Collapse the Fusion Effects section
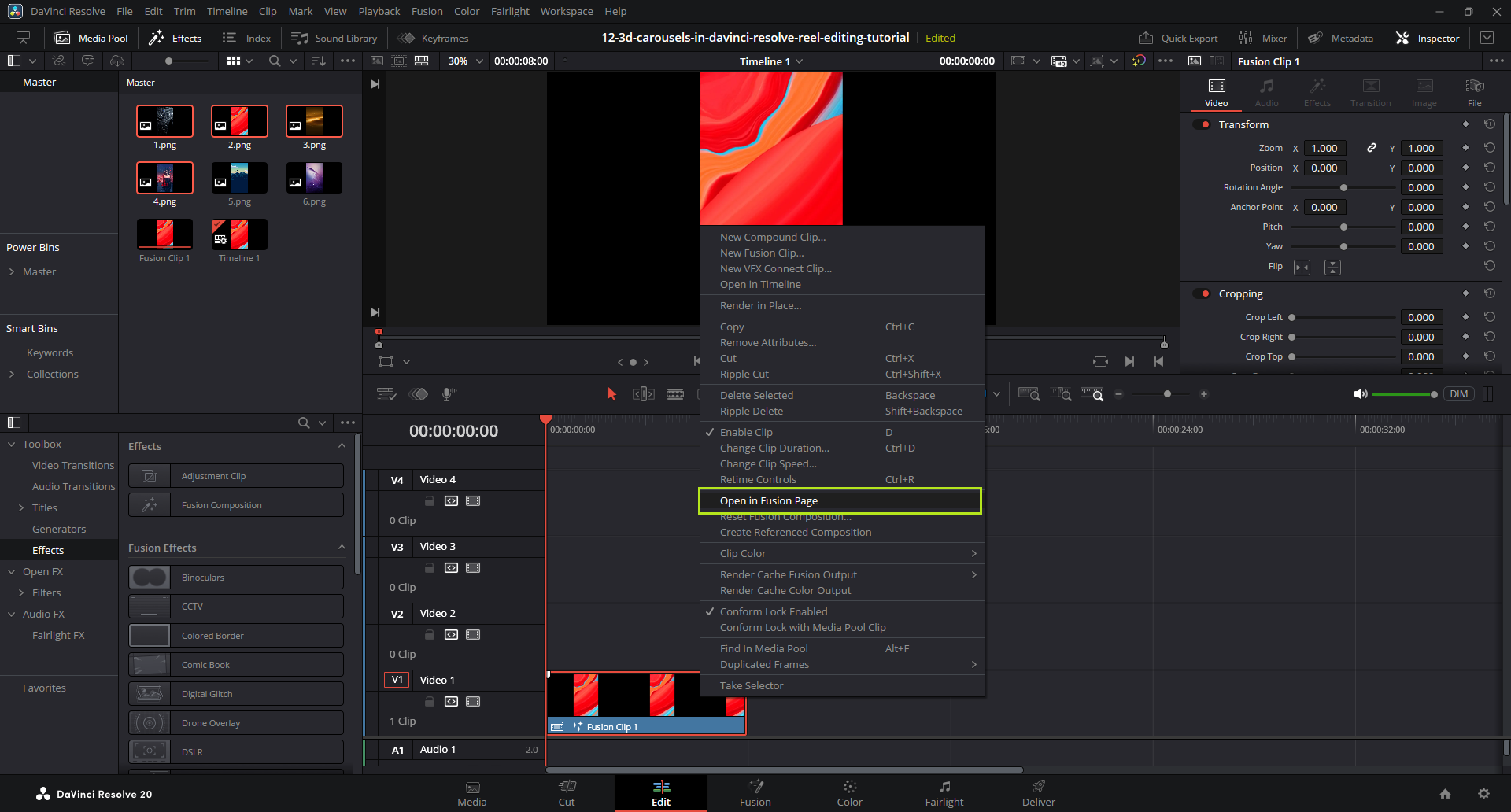The width and height of the screenshot is (1511, 812). pyautogui.click(x=342, y=548)
